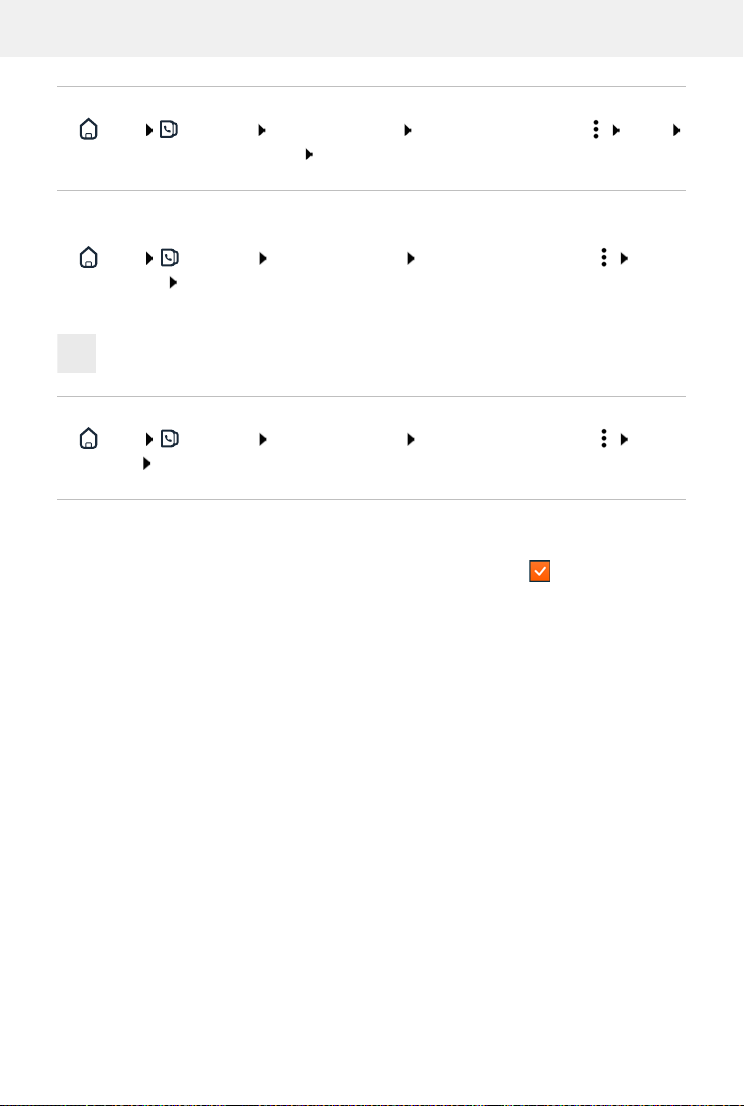The width and height of the screenshot is (744, 1106).
Task: Click the arrow on middle row's second line
Action: click(172, 284)
